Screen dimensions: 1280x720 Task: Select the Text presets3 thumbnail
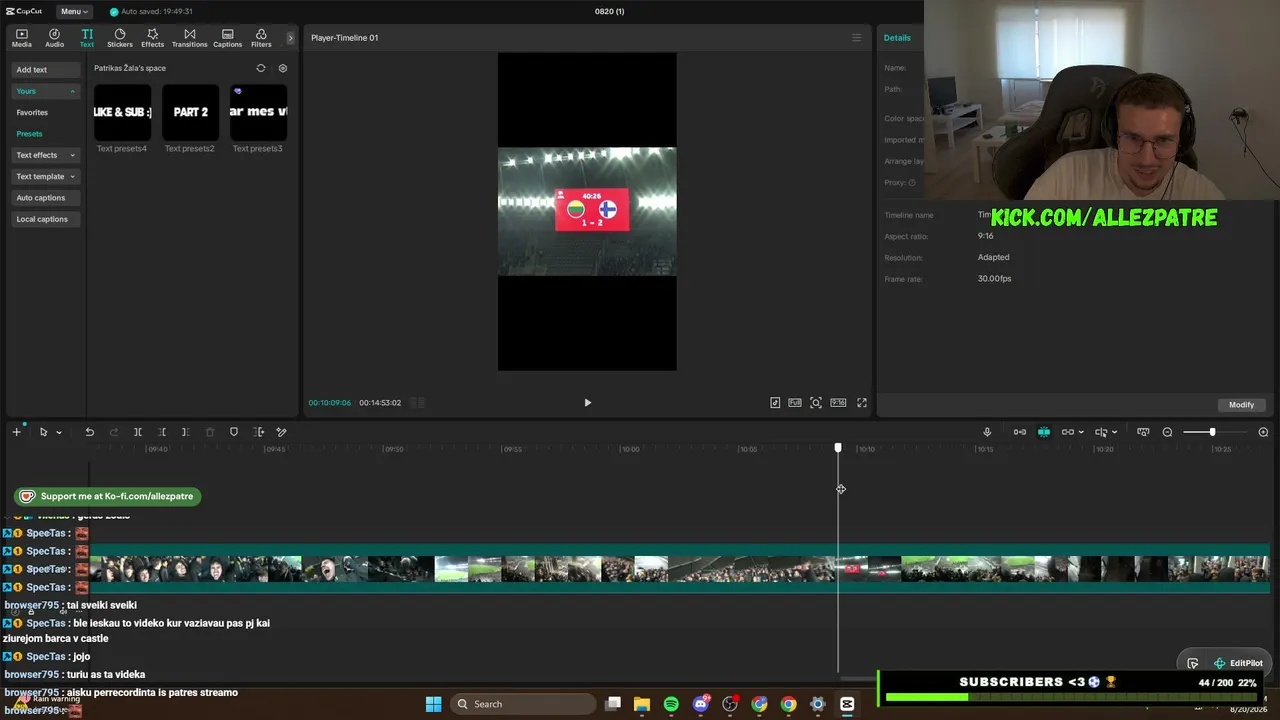(258, 112)
